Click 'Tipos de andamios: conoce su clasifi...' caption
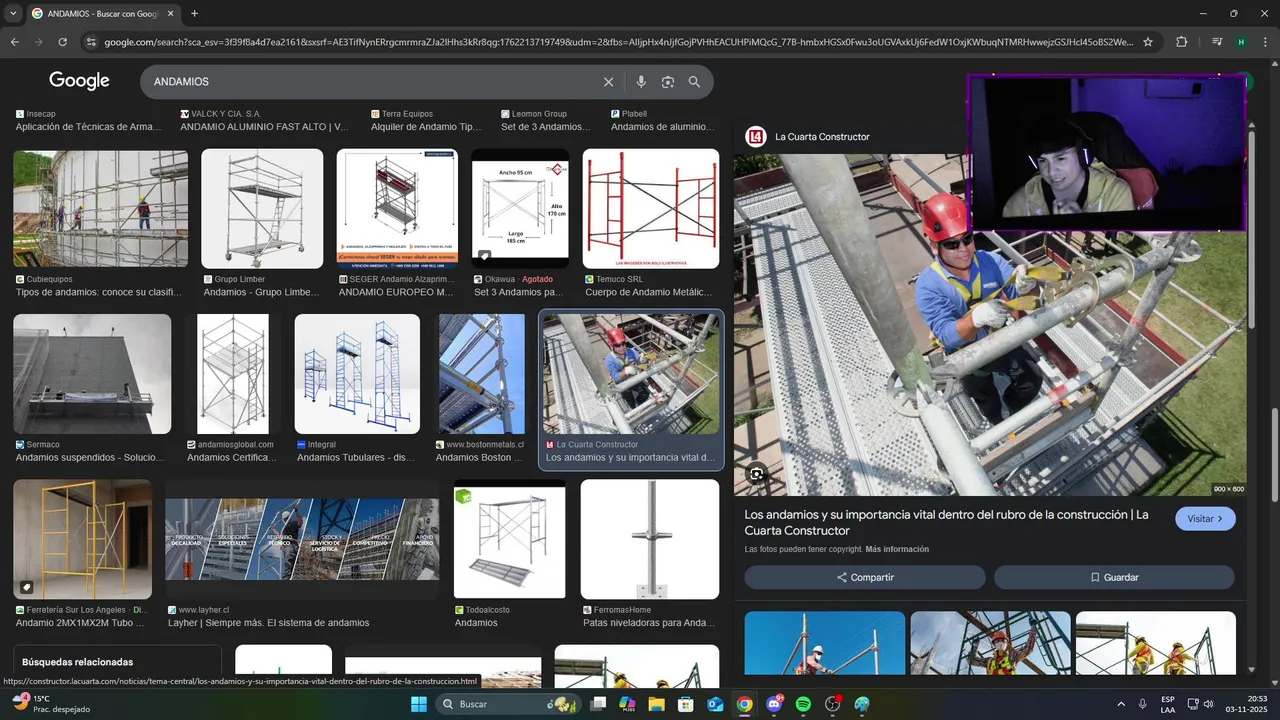The width and height of the screenshot is (1280, 720). (98, 293)
